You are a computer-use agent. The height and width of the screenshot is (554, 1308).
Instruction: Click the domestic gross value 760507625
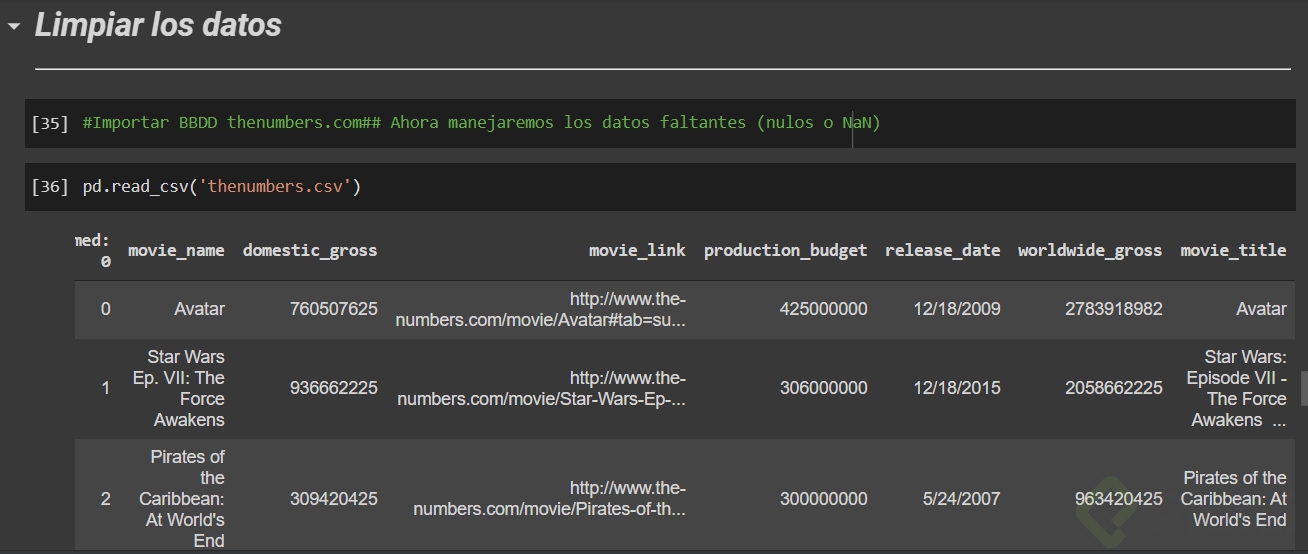coord(334,309)
